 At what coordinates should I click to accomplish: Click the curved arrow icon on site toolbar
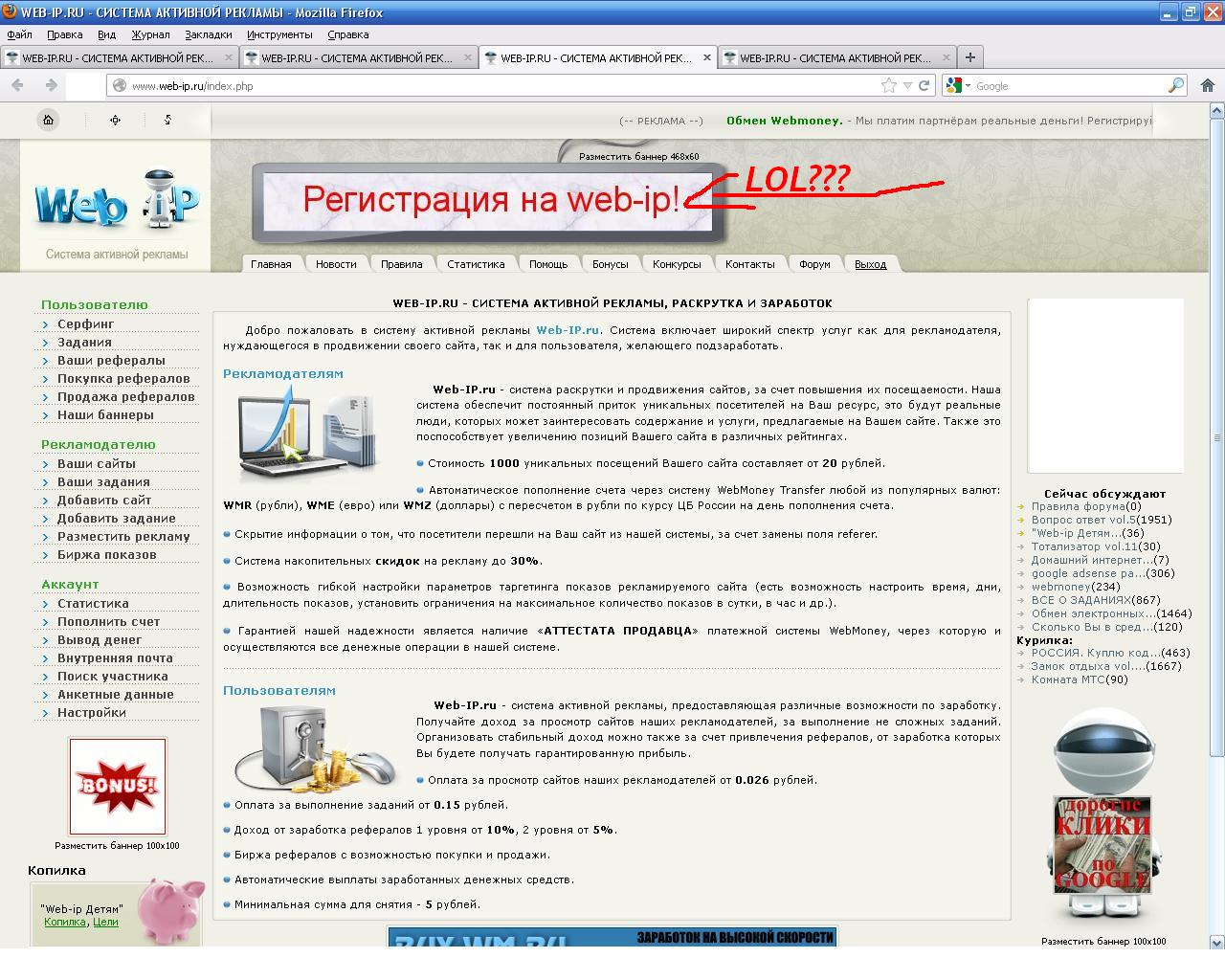tap(167, 120)
